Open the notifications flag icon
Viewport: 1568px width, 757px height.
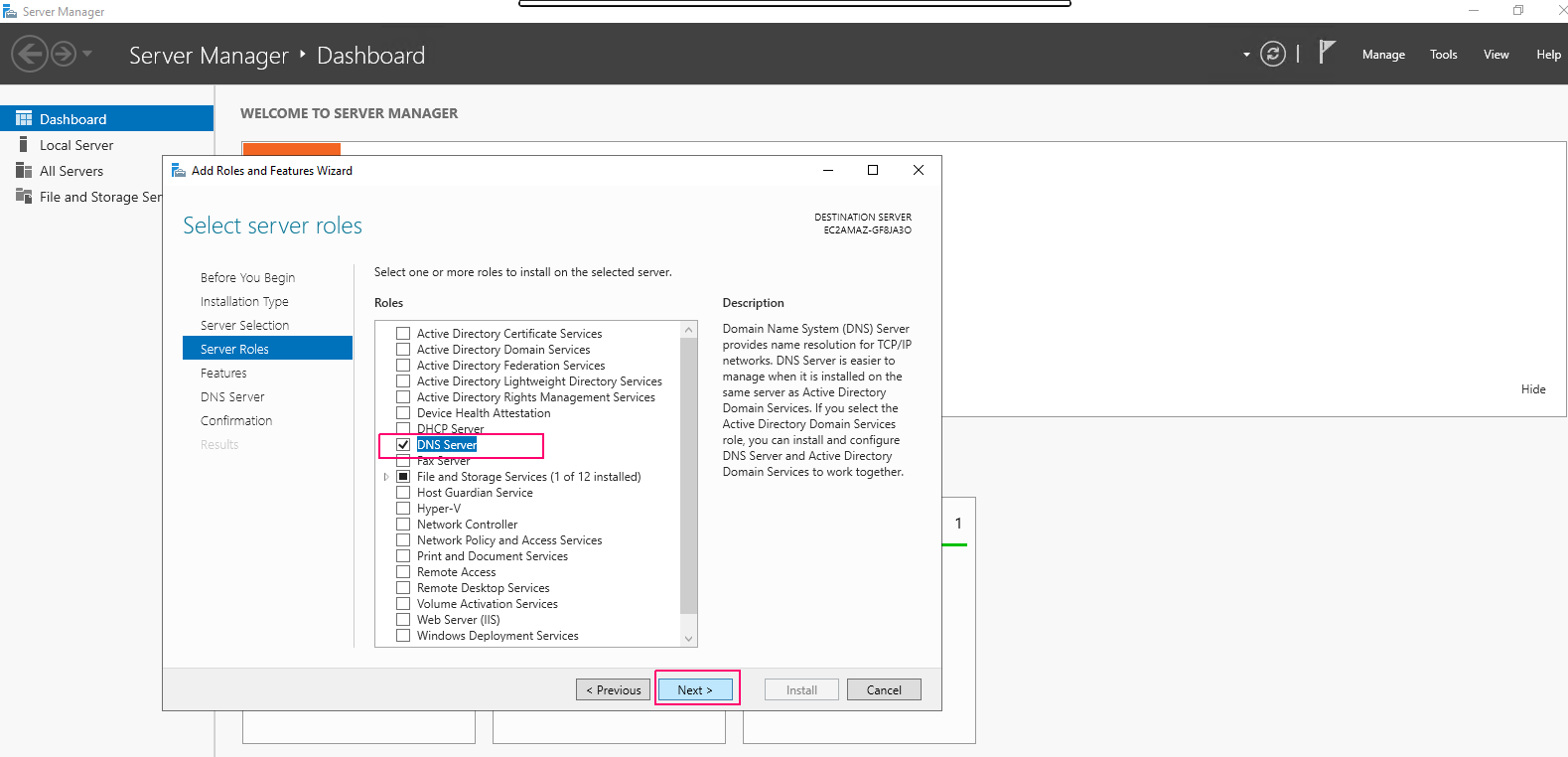click(x=1327, y=52)
